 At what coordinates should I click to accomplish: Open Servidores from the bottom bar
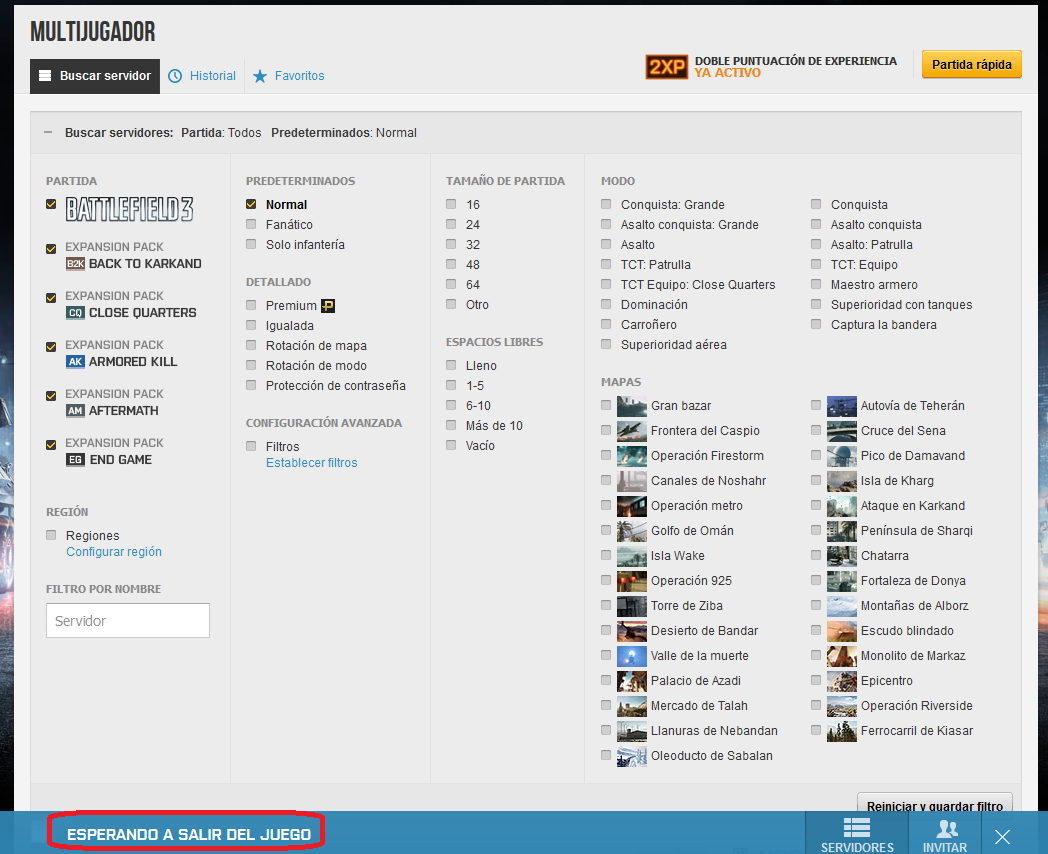(857, 834)
